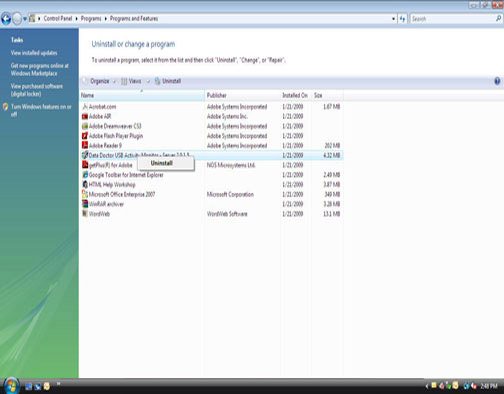Select Adobe Flash Player Plugin icon

85,136
